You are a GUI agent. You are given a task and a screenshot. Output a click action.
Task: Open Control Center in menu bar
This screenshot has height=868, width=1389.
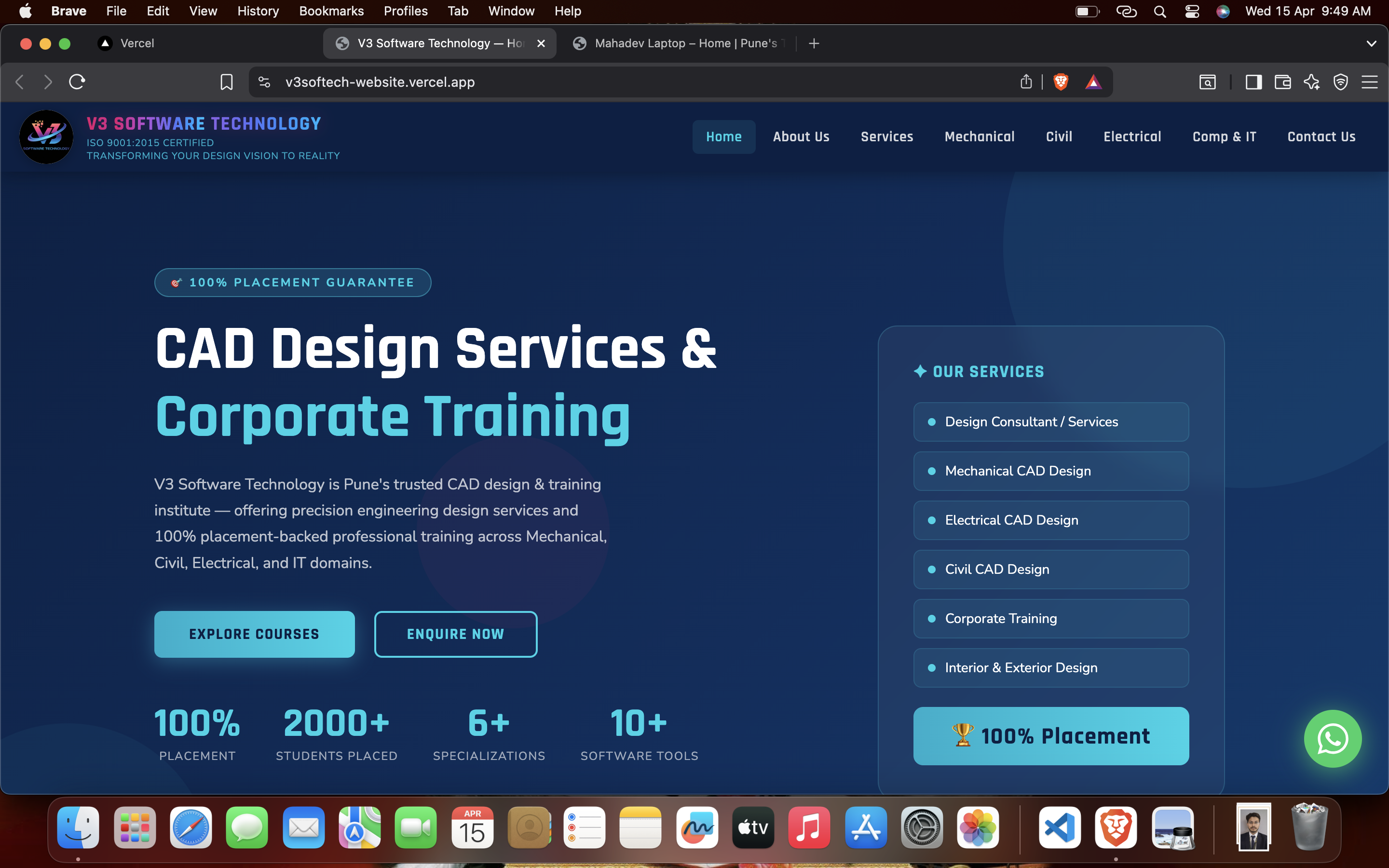1192,12
